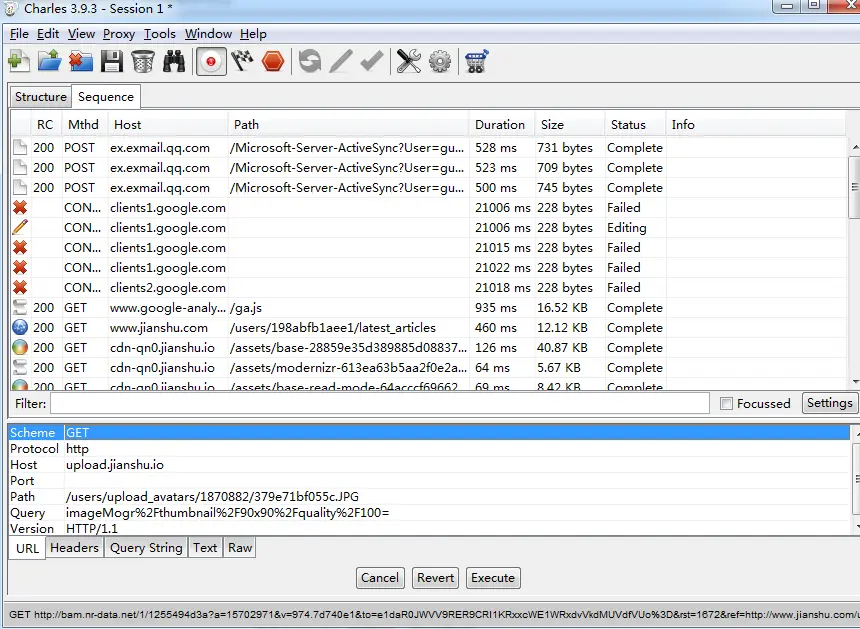The image size is (860, 629).
Task: Click request list scrollbar down arrow
Action: point(855,382)
